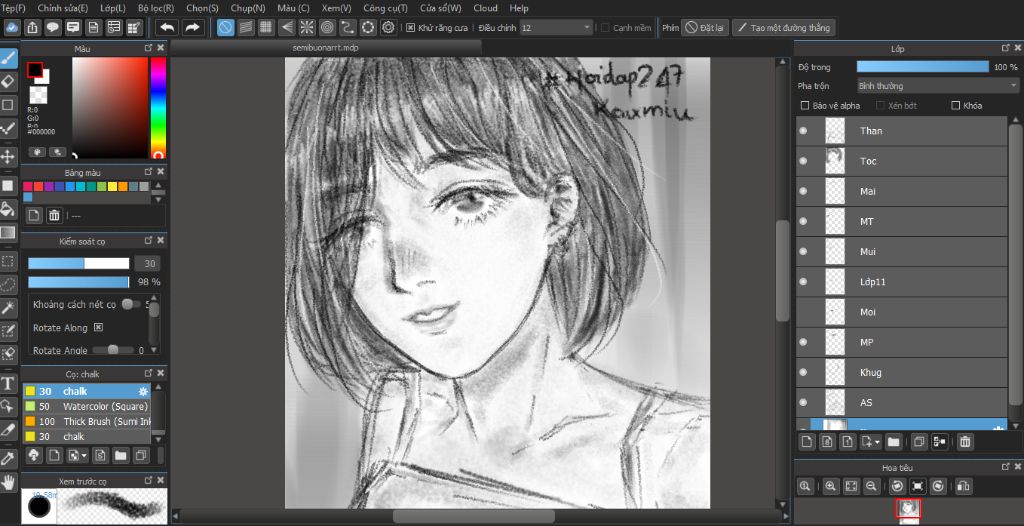Open new layer type dropdown arrow

coord(879,443)
